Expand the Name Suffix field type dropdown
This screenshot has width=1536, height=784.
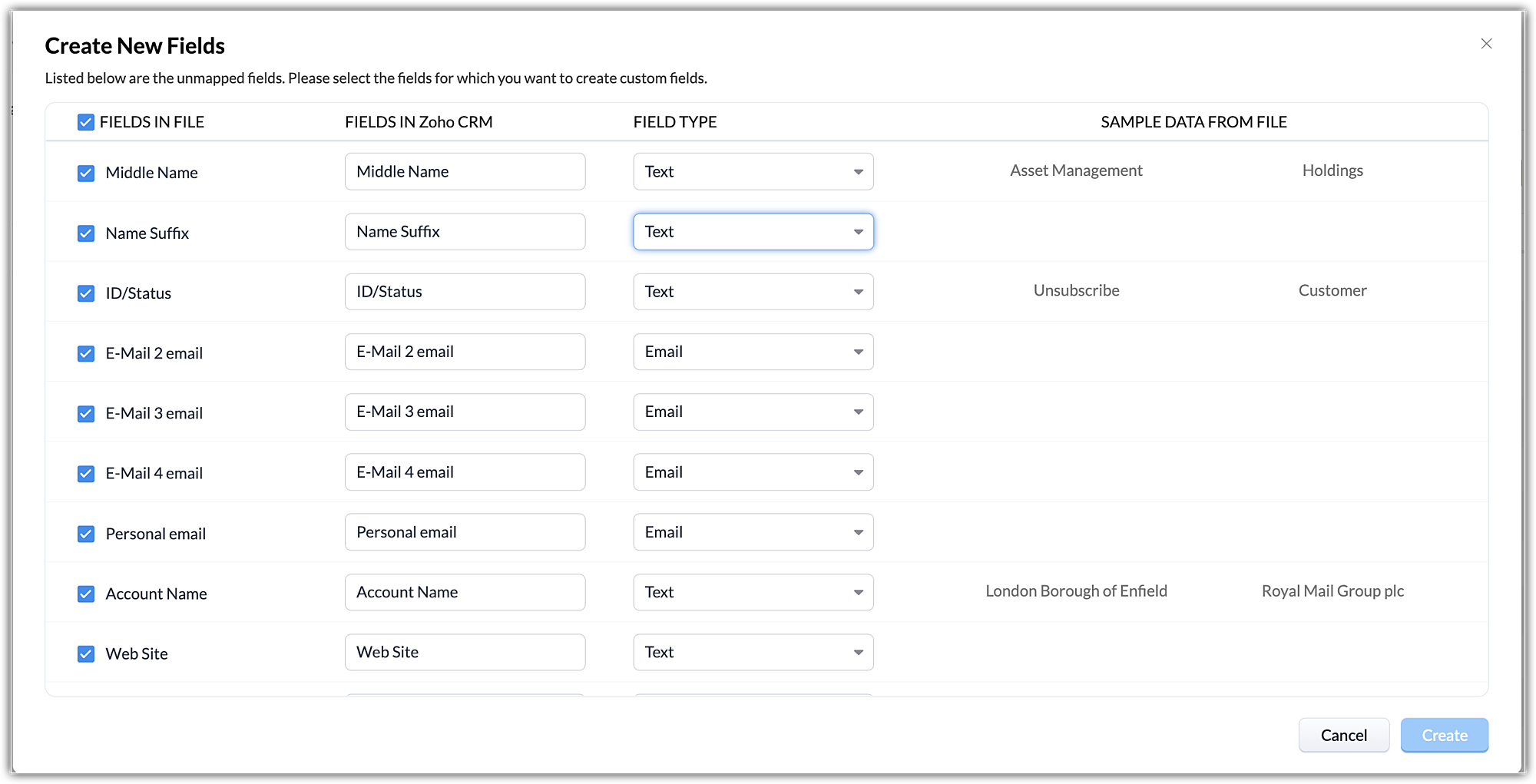pos(753,232)
